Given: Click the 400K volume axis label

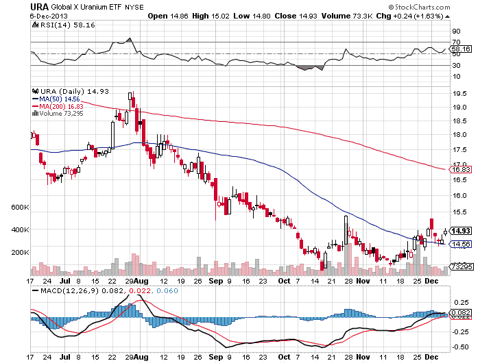Looking at the screenshot, I should click(20, 230).
